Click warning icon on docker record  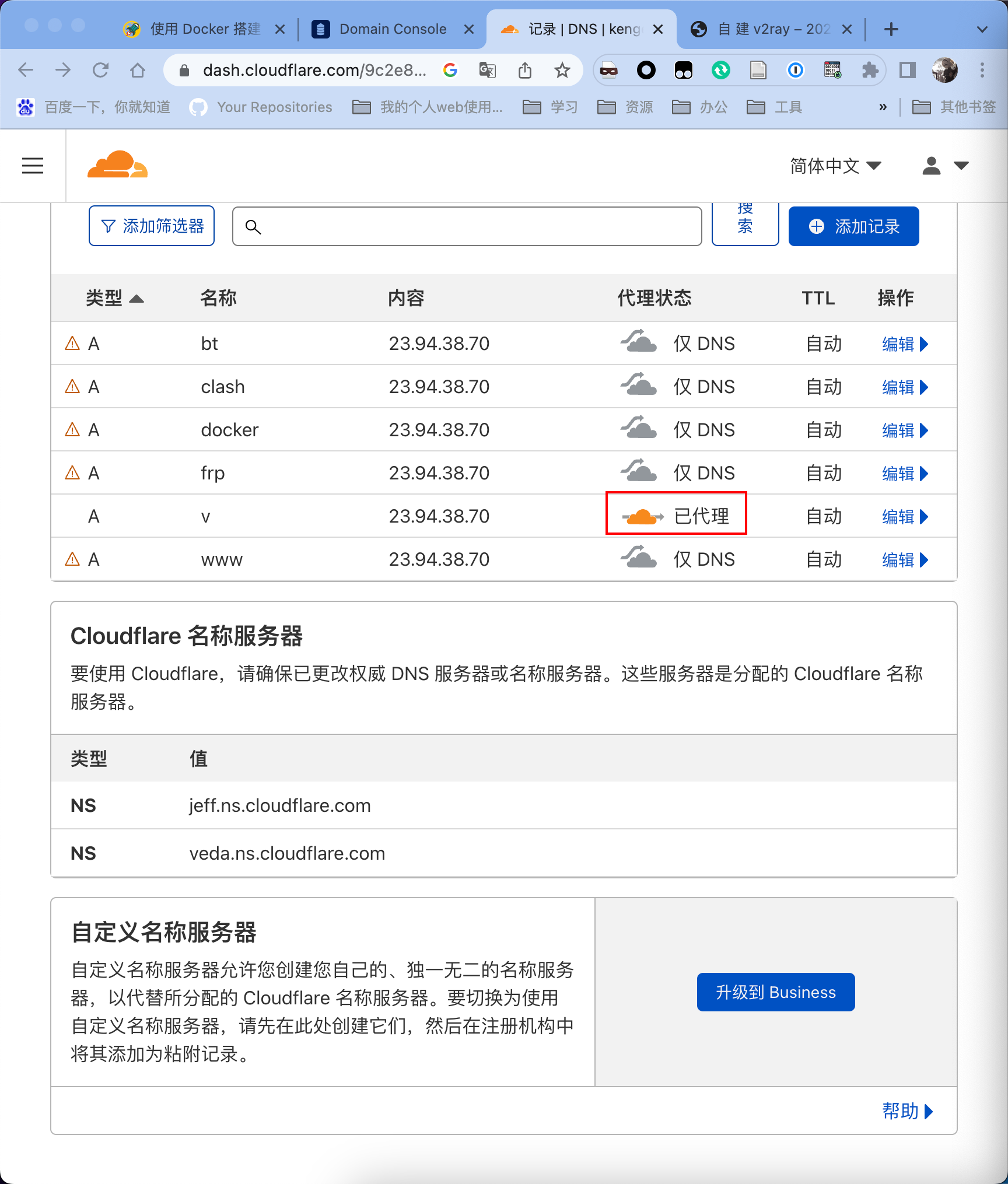(72, 429)
